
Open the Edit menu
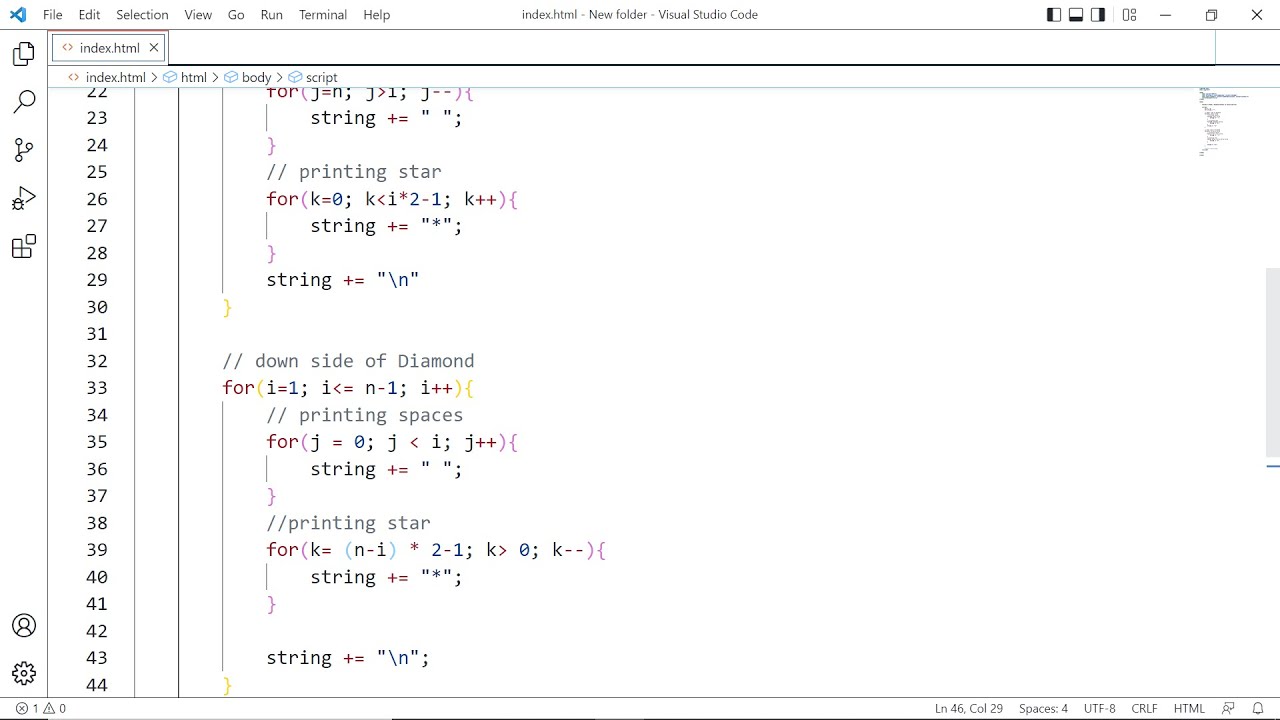(89, 15)
